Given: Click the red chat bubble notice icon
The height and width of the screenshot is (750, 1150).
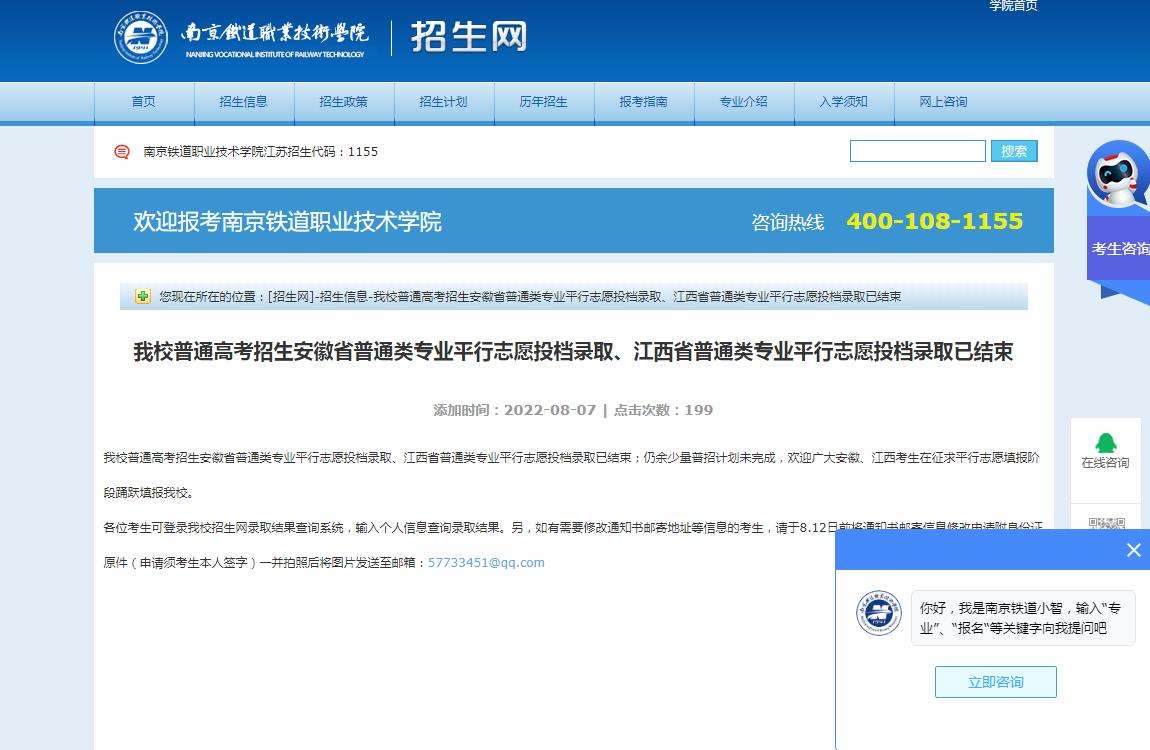Looking at the screenshot, I should [x=122, y=152].
